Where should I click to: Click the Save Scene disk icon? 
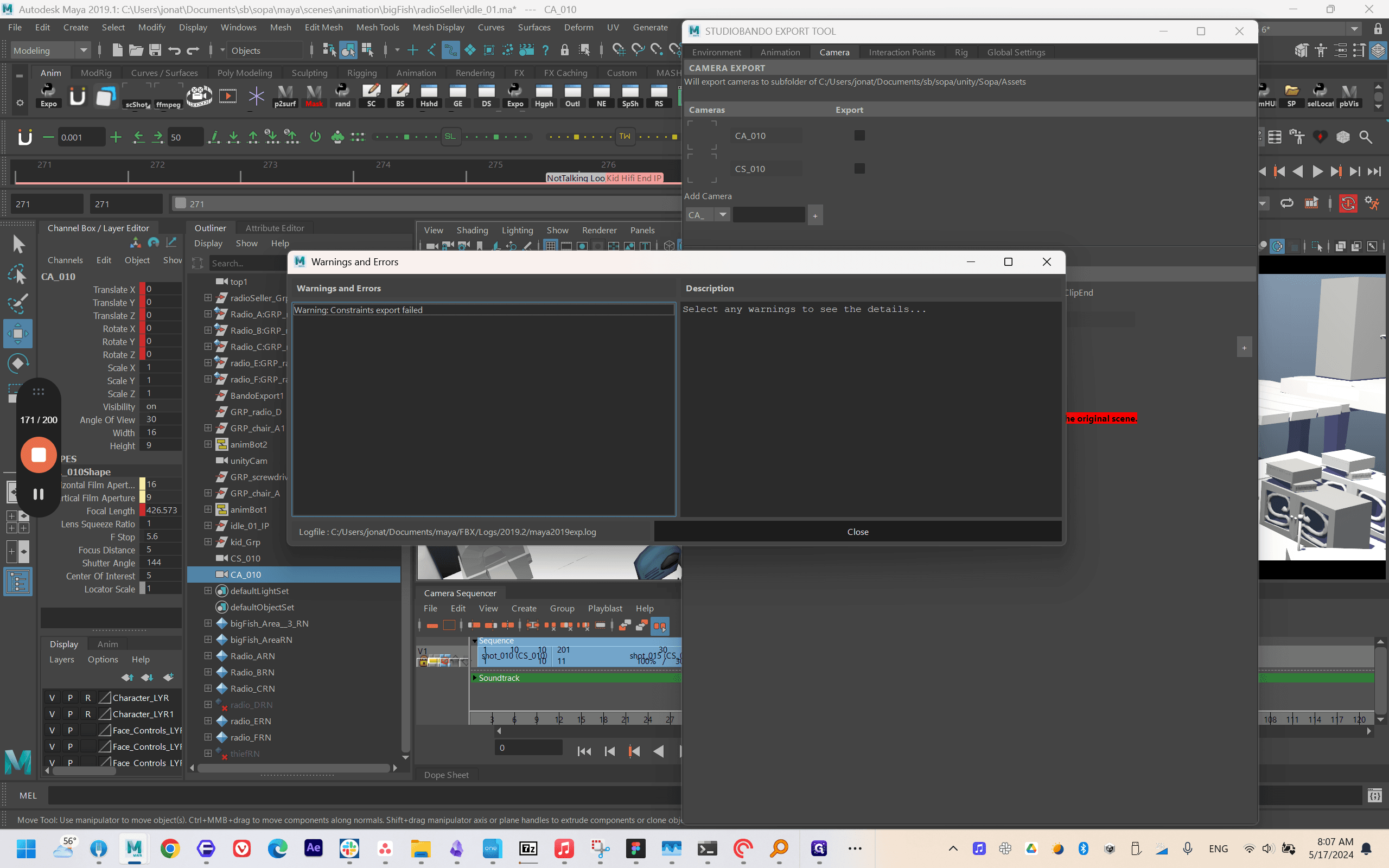[x=155, y=50]
